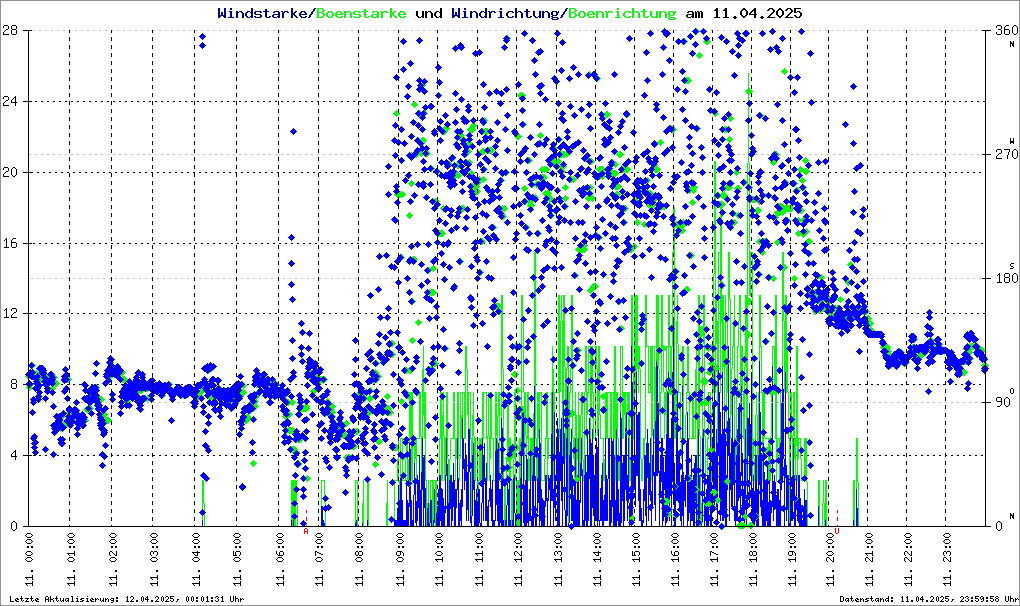Click the time label '11. 12:00'

[x=518, y=560]
